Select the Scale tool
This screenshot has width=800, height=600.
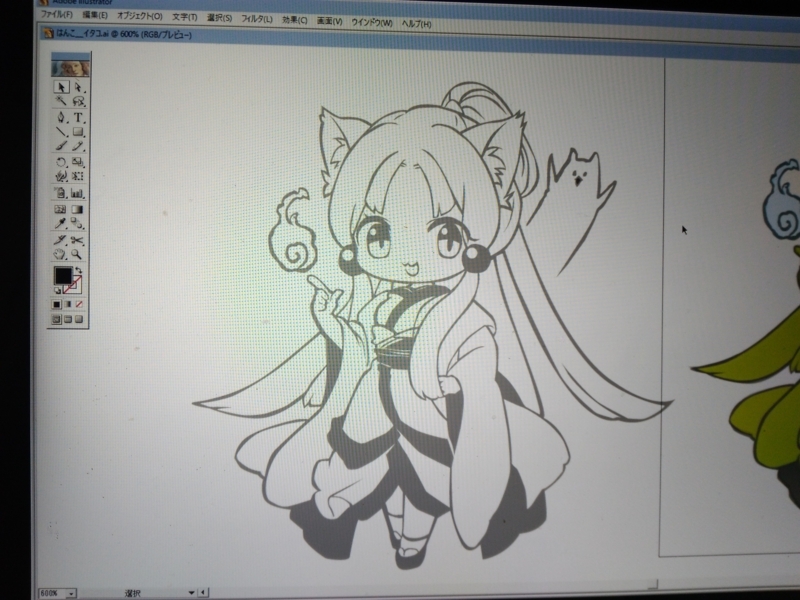coord(78,162)
